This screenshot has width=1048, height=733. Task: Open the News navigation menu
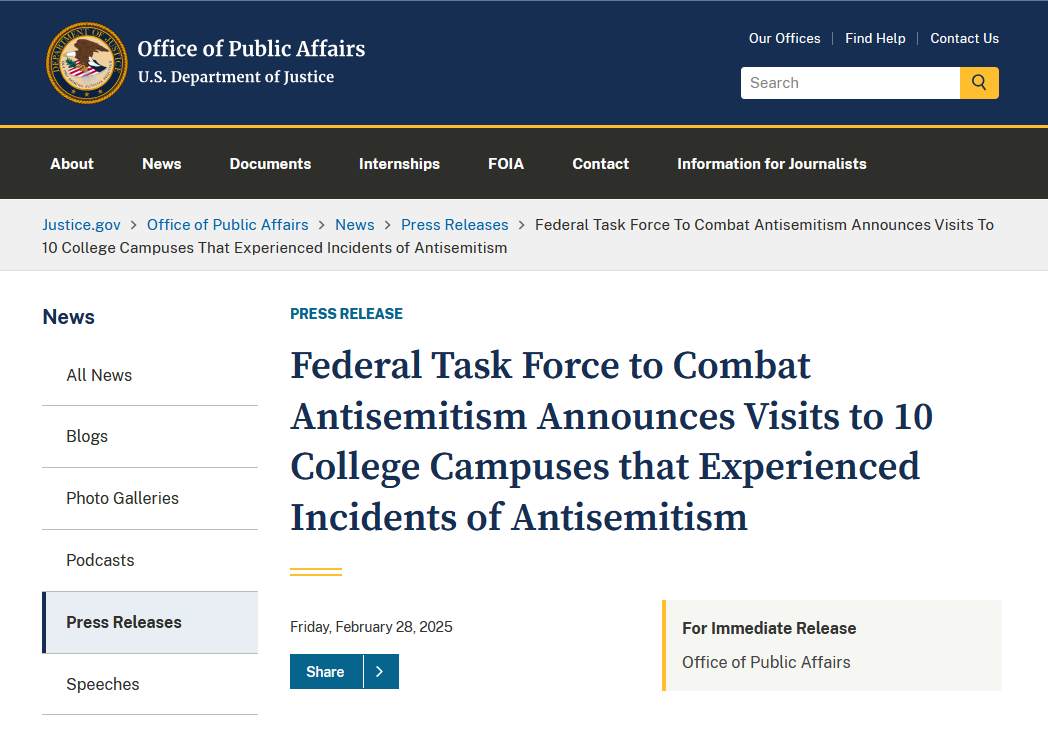162,164
